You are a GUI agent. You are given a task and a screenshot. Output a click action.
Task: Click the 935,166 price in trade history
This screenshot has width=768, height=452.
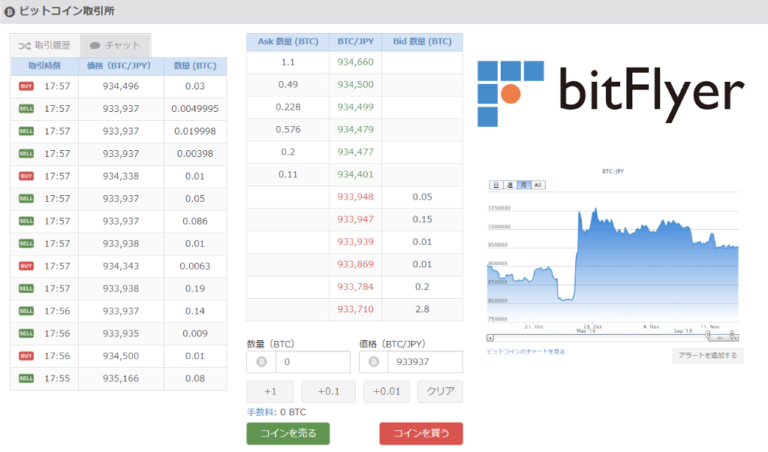[x=120, y=379]
